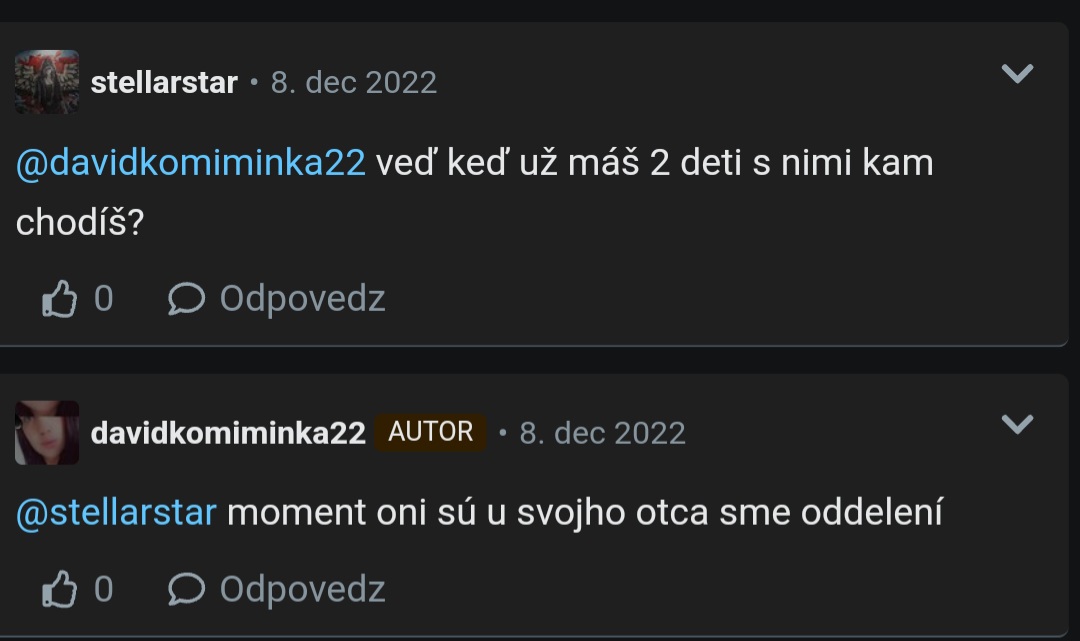Expand options chevron on stellarstar's comment
Viewport: 1080px width, 641px height.
click(x=1017, y=74)
